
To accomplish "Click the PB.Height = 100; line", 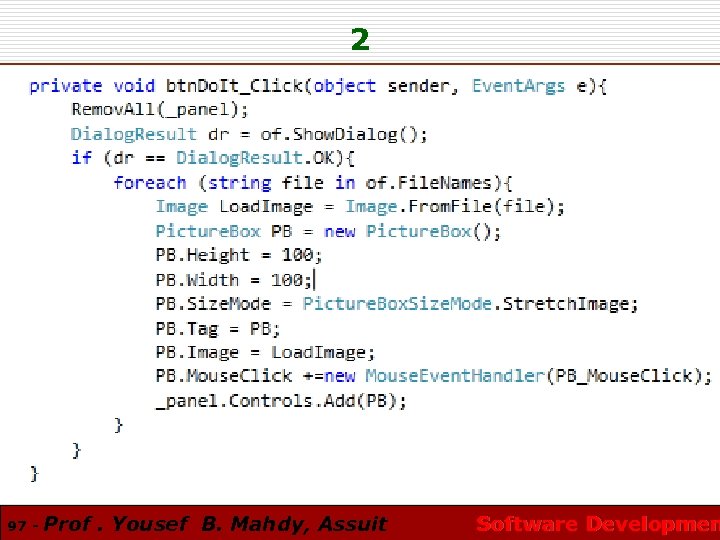I will click(239, 255).
